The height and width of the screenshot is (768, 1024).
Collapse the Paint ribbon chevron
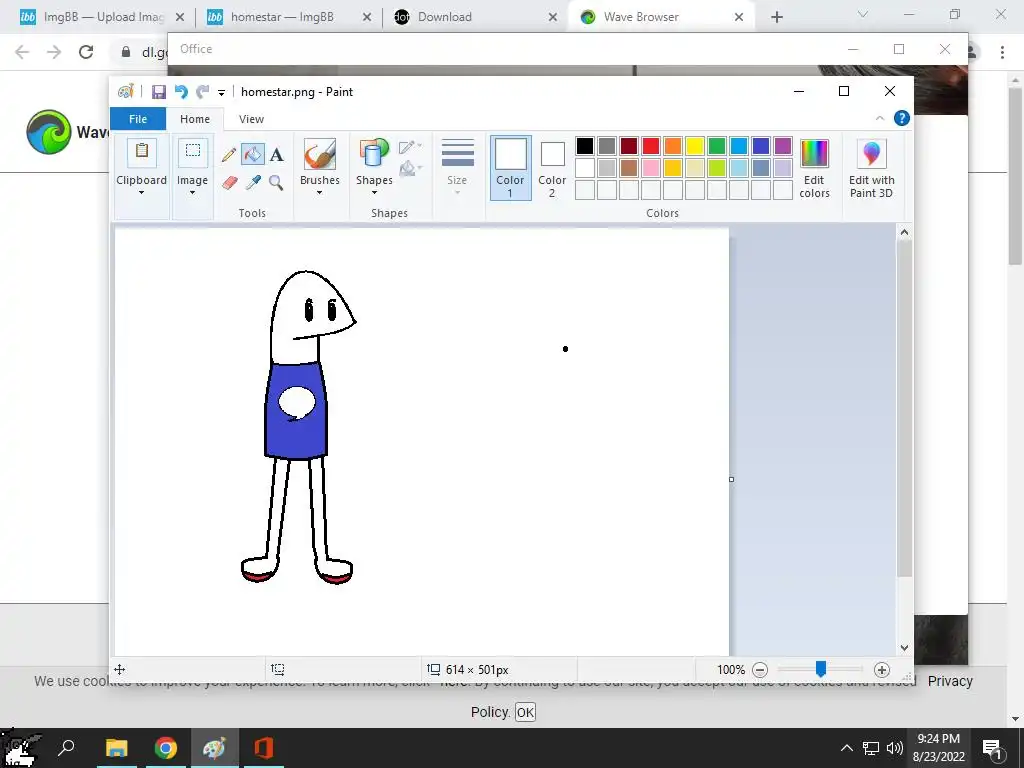pos(880,118)
